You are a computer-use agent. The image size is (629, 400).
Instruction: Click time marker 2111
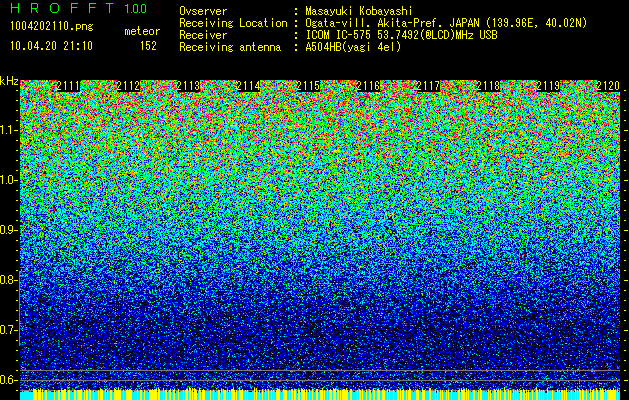pos(68,86)
